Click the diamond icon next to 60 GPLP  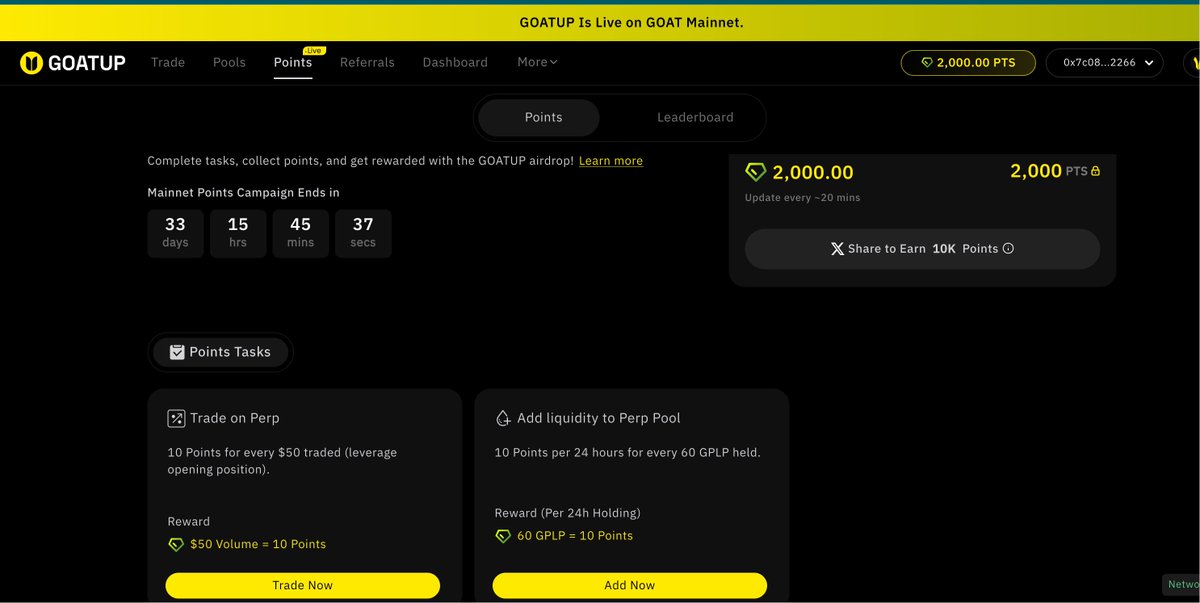click(503, 536)
